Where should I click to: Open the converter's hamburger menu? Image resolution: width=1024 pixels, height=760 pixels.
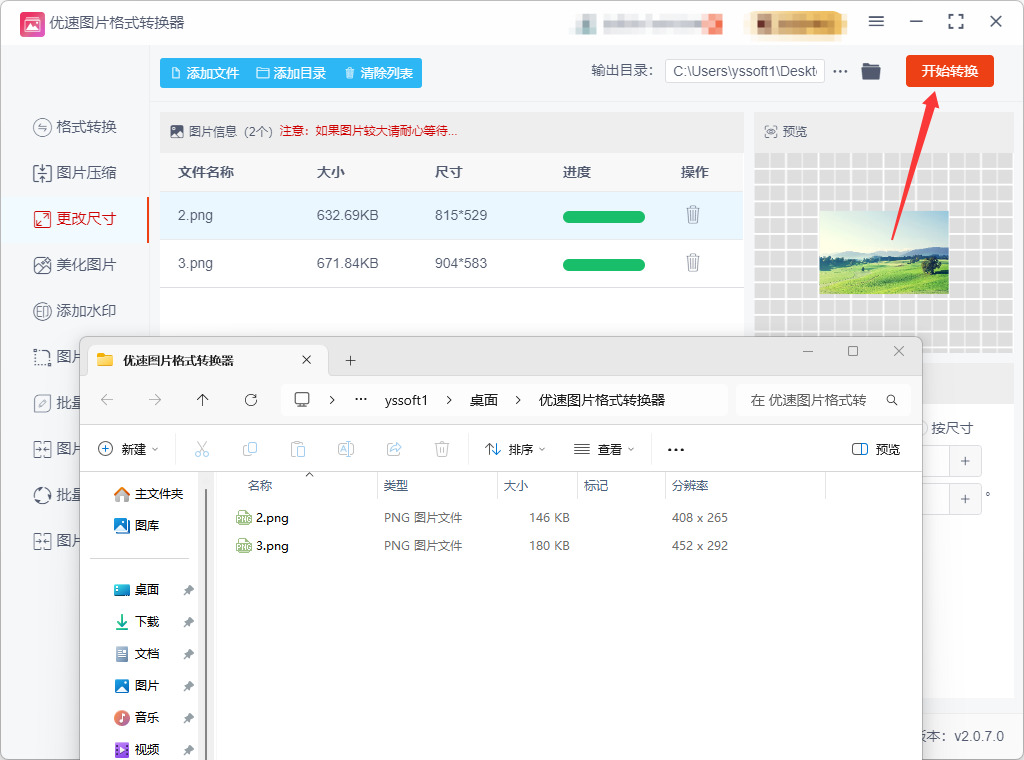coord(876,22)
